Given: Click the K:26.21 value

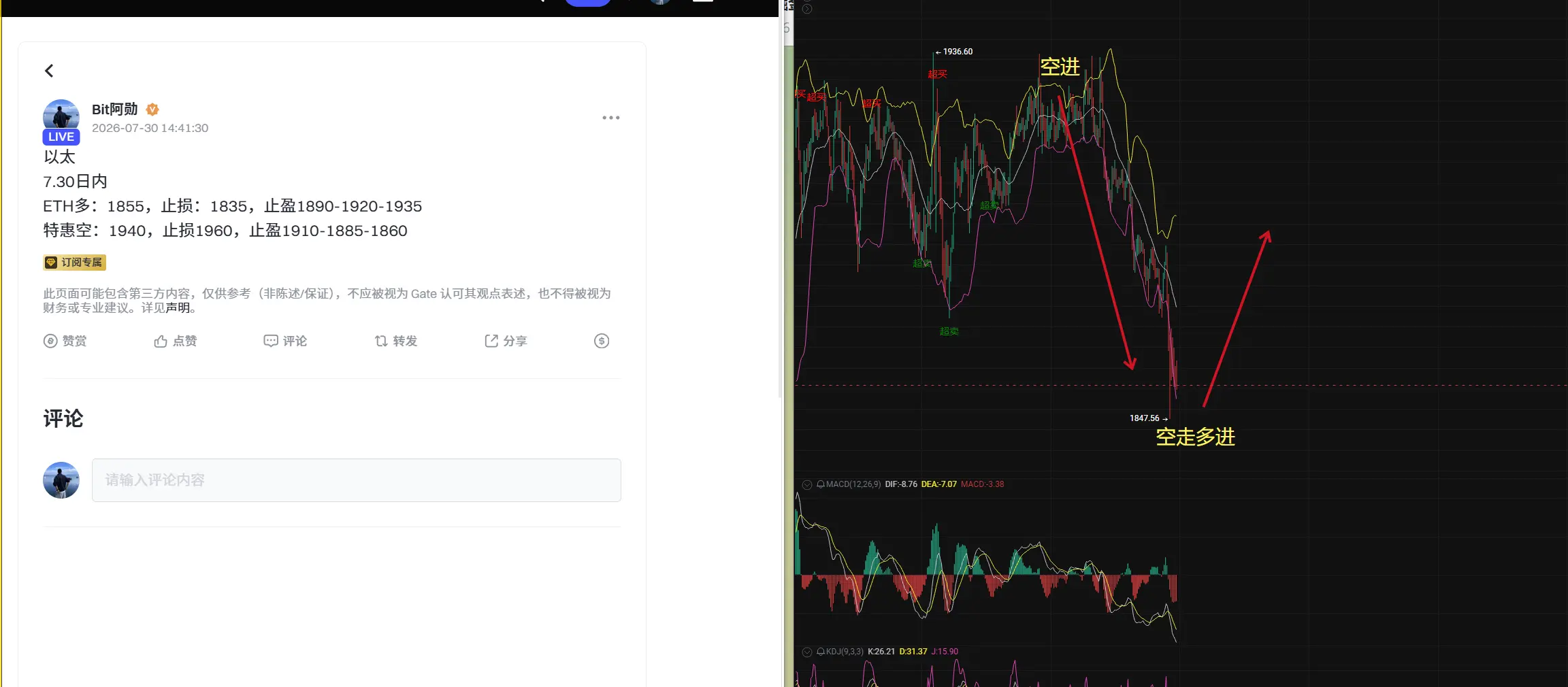Looking at the screenshot, I should tap(881, 652).
